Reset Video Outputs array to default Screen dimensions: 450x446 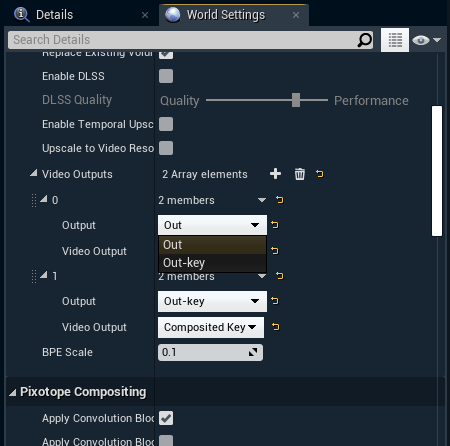click(320, 174)
